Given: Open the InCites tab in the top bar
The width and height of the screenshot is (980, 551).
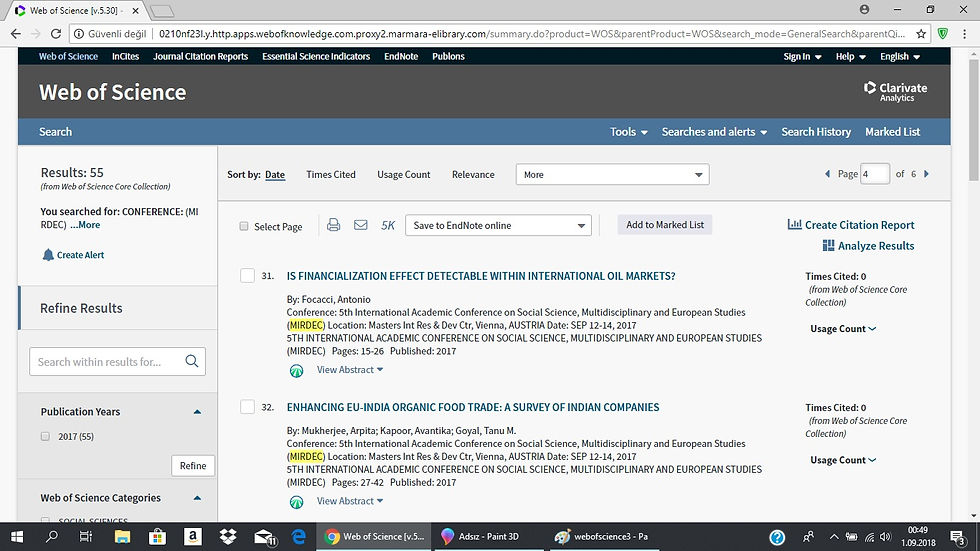Looking at the screenshot, I should (126, 56).
